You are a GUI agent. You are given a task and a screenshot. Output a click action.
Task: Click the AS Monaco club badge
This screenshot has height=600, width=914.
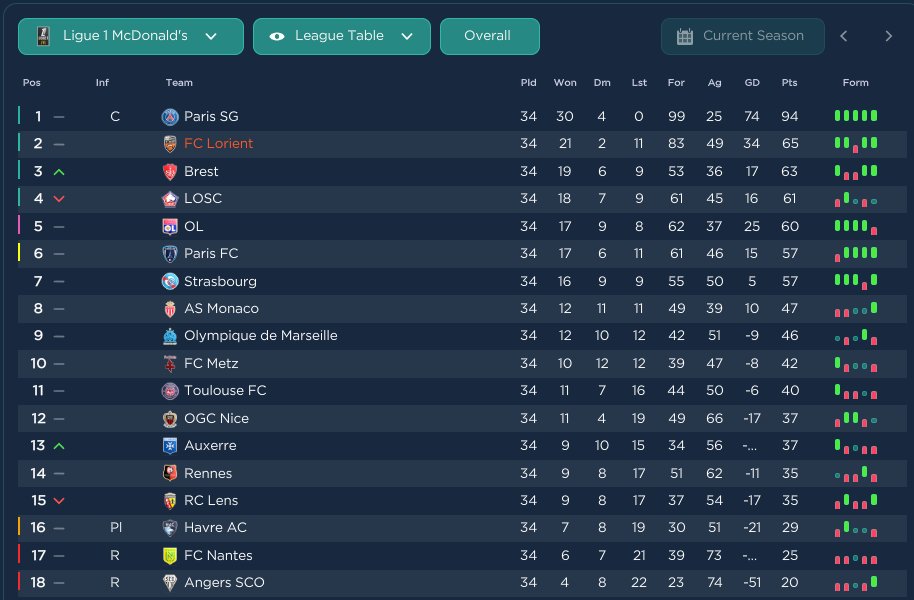[170, 309]
